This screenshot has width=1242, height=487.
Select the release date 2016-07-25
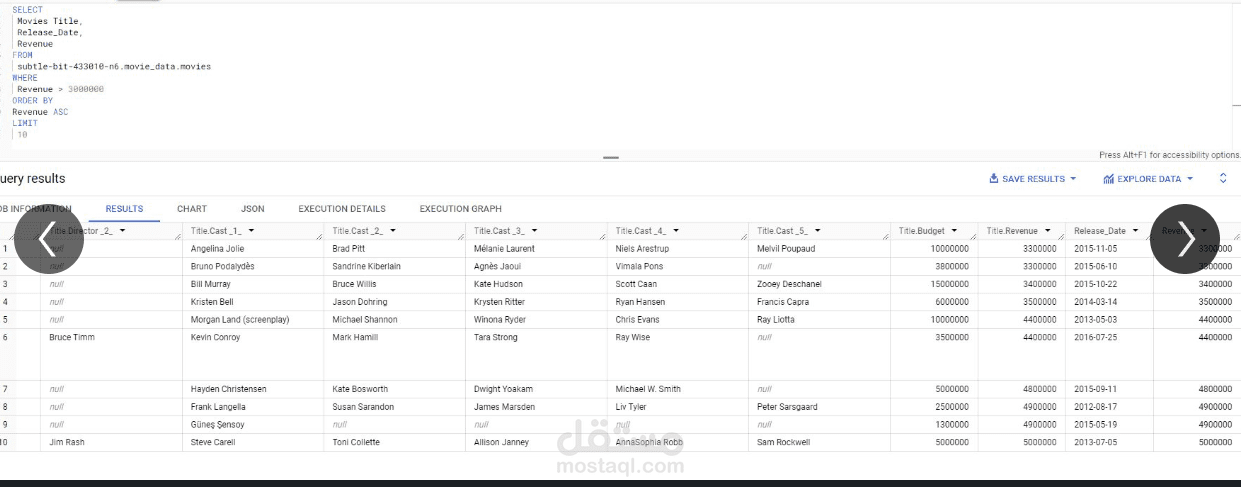pos(1096,338)
